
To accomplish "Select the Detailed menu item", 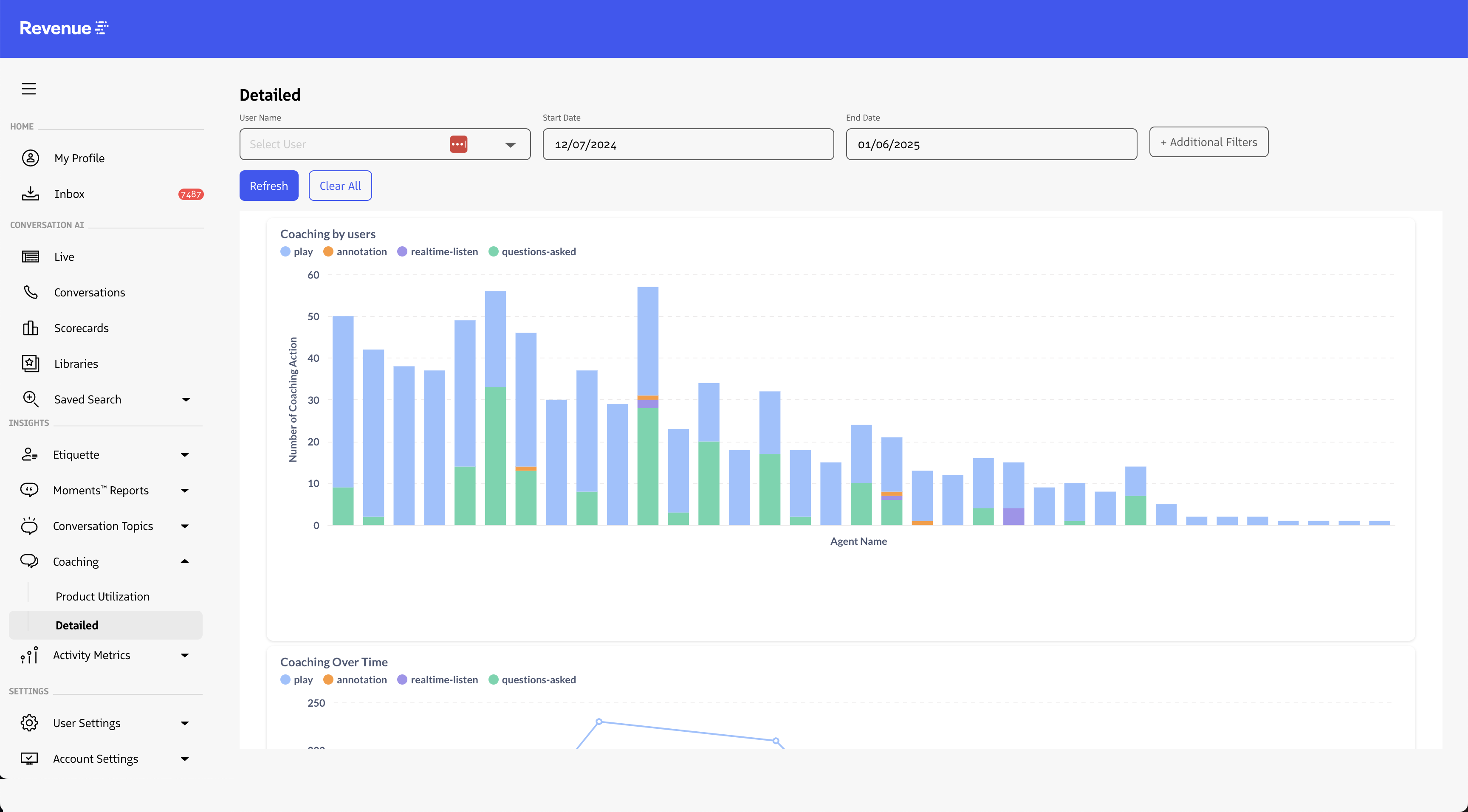I will [x=77, y=625].
